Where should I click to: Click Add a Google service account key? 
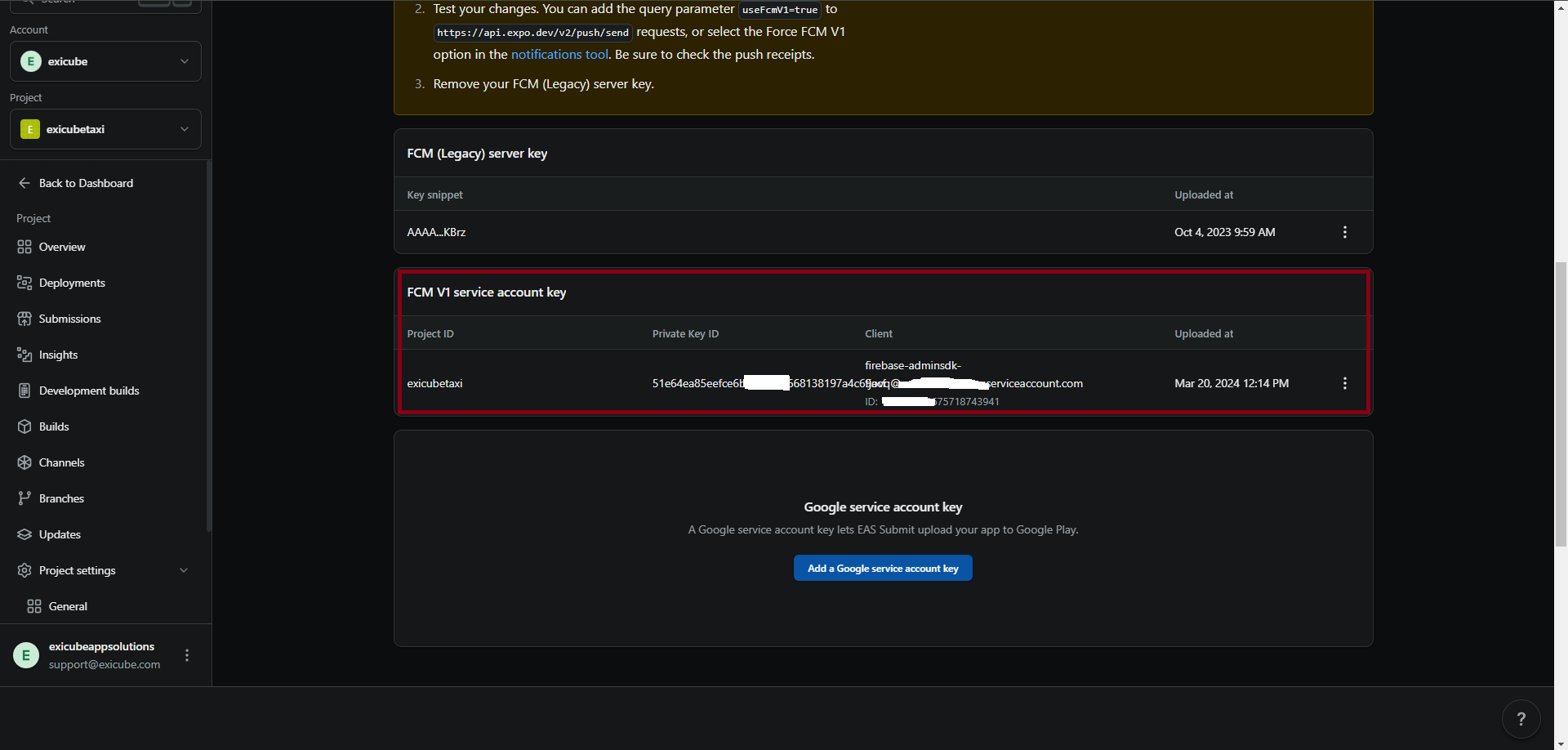882,569
